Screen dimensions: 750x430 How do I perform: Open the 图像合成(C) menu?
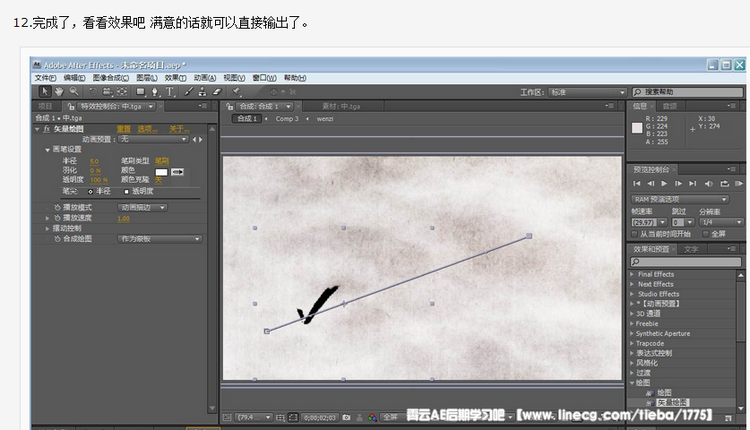[110, 77]
